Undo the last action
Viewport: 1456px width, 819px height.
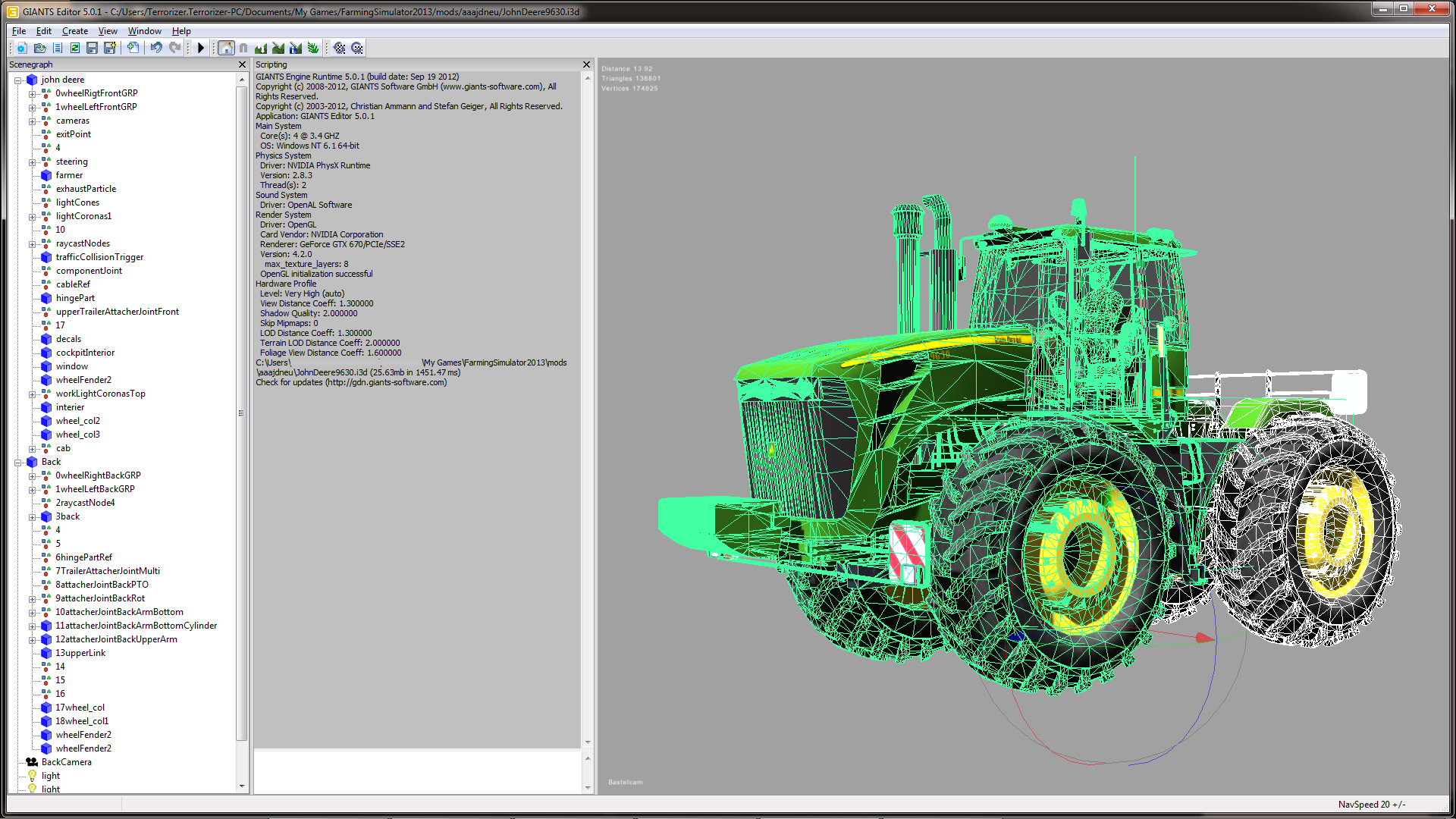click(156, 48)
